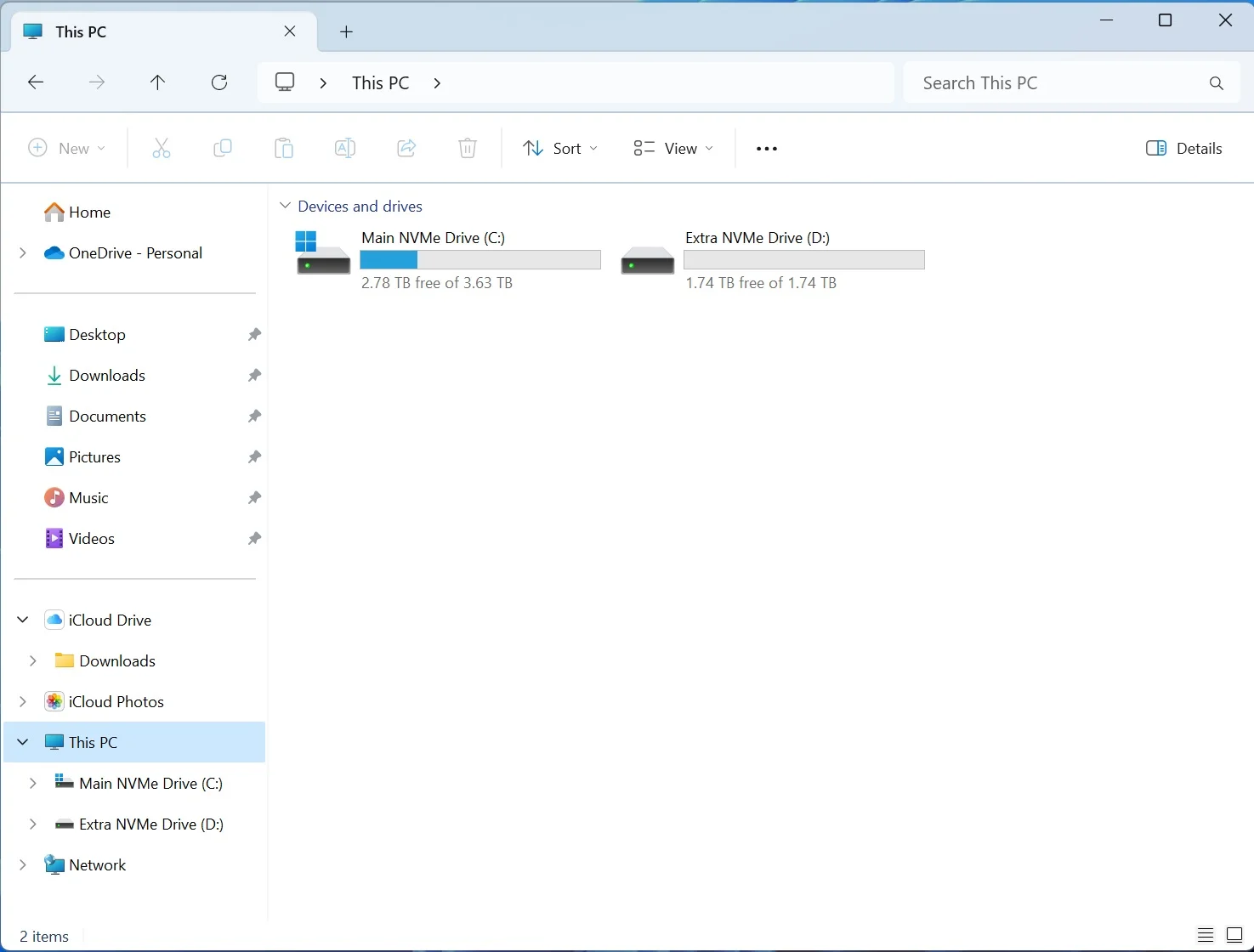Click the Search This PC field
This screenshot has width=1254, height=952.
click(x=1070, y=82)
